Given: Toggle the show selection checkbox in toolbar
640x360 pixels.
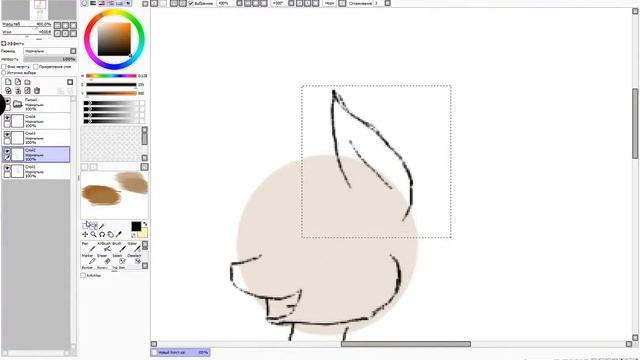Looking at the screenshot, I should click(191, 3).
